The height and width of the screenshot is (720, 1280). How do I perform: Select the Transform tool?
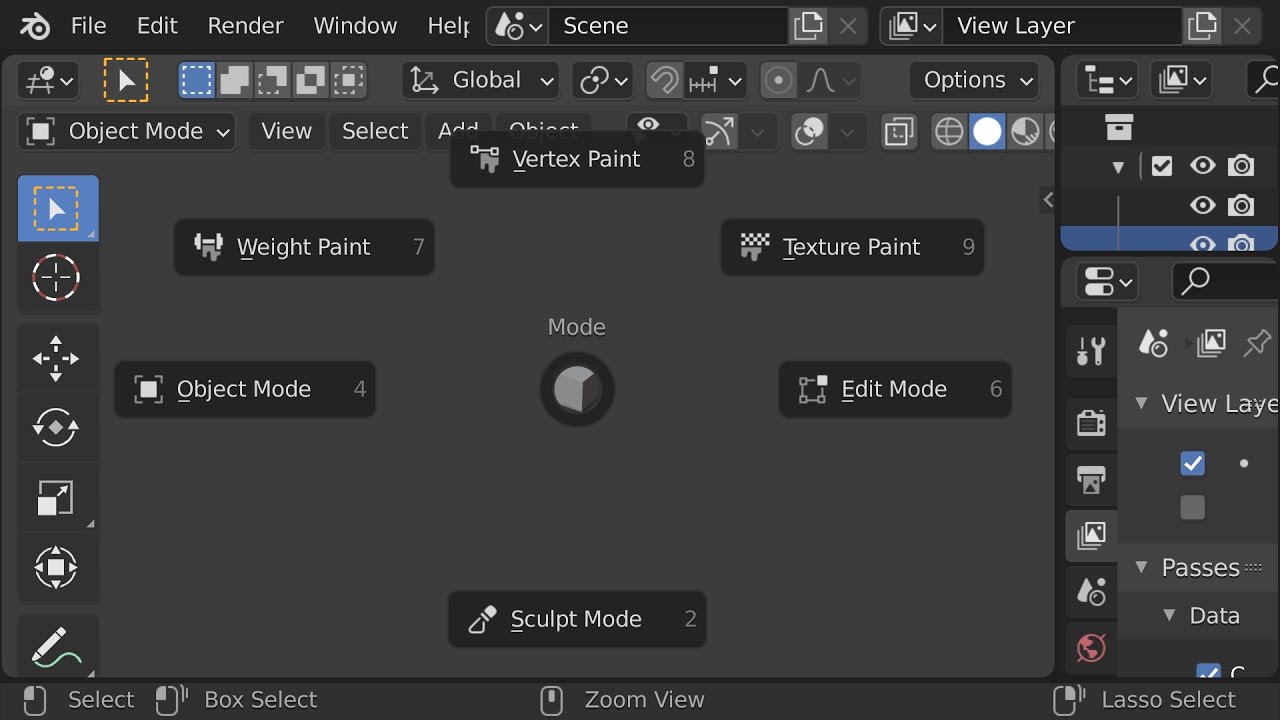click(x=56, y=568)
